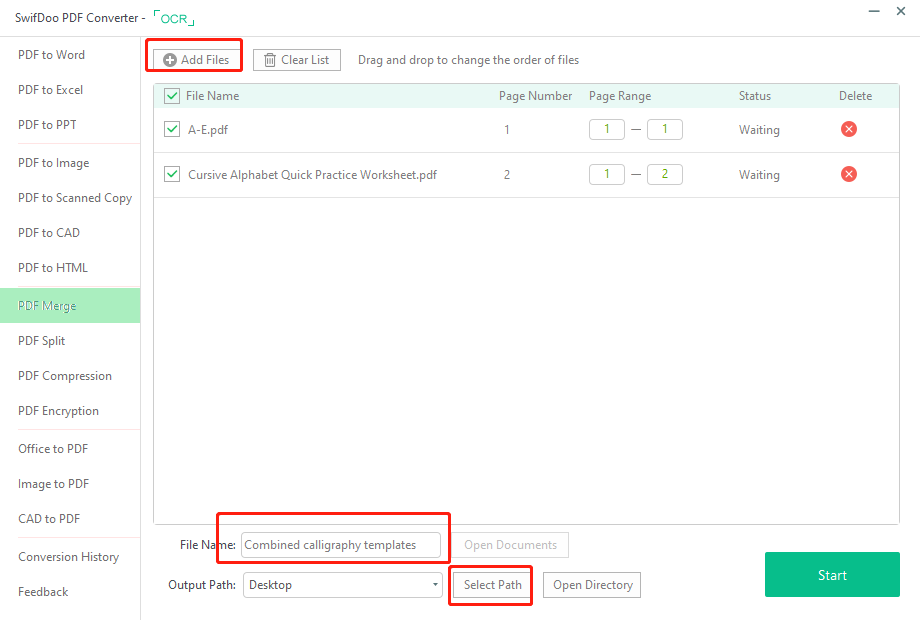Click the Select Path button
The height and width of the screenshot is (620, 920).
click(492, 585)
